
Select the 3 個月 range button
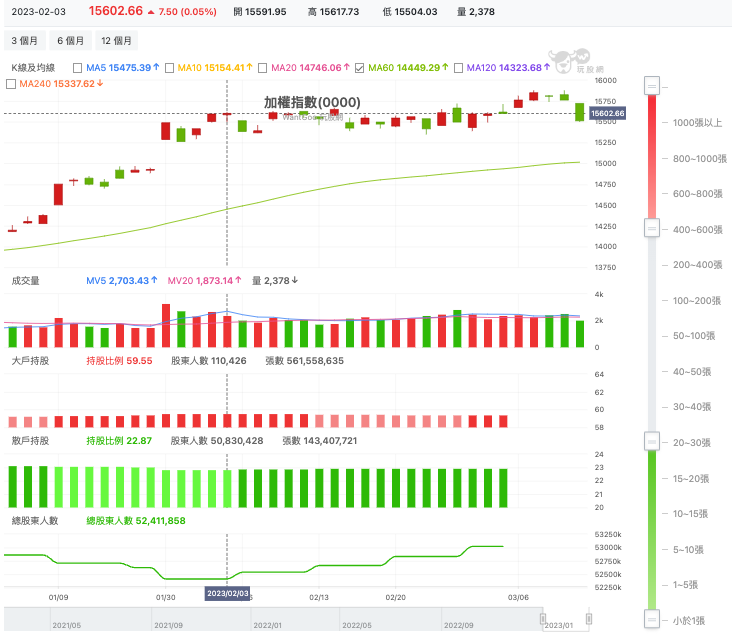(x=25, y=41)
